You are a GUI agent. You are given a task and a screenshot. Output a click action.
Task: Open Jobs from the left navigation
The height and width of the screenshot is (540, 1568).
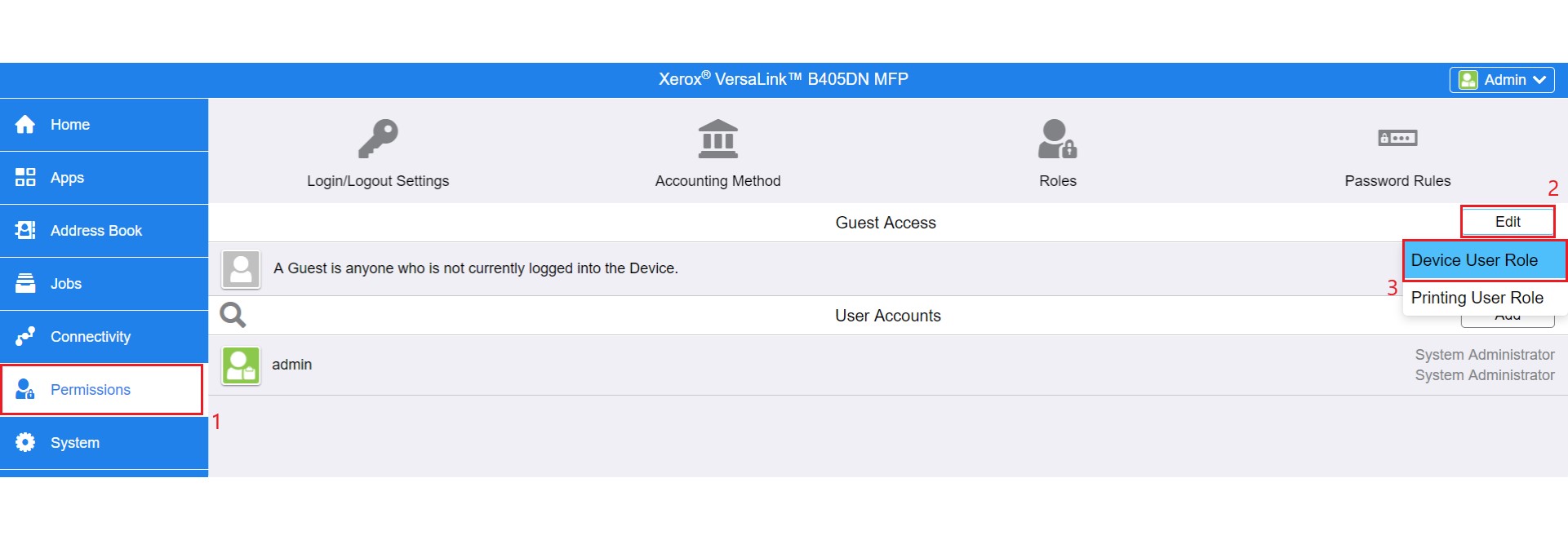(65, 284)
